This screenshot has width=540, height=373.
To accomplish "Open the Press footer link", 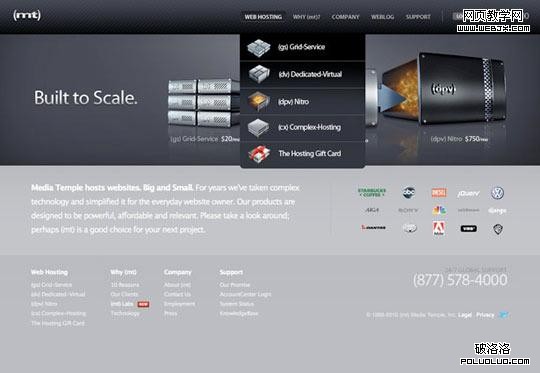I will coord(170,314).
